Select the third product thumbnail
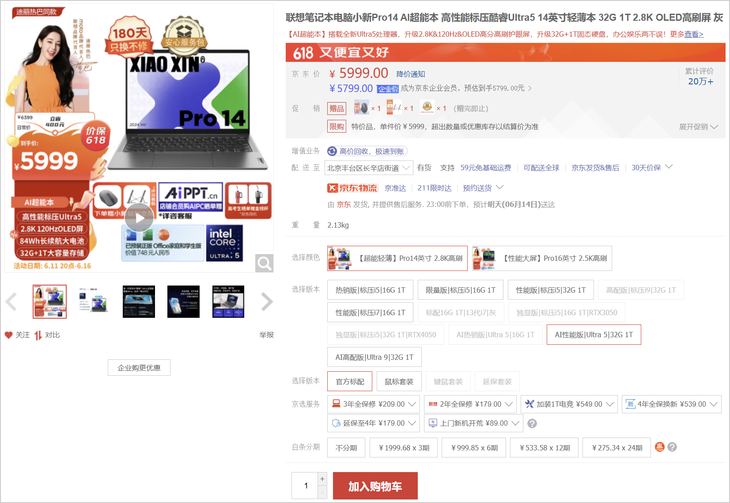The height and width of the screenshot is (503, 730). [139, 302]
